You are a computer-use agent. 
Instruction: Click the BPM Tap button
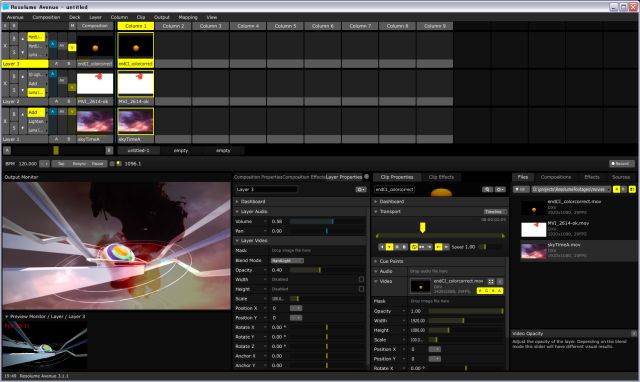click(x=60, y=164)
